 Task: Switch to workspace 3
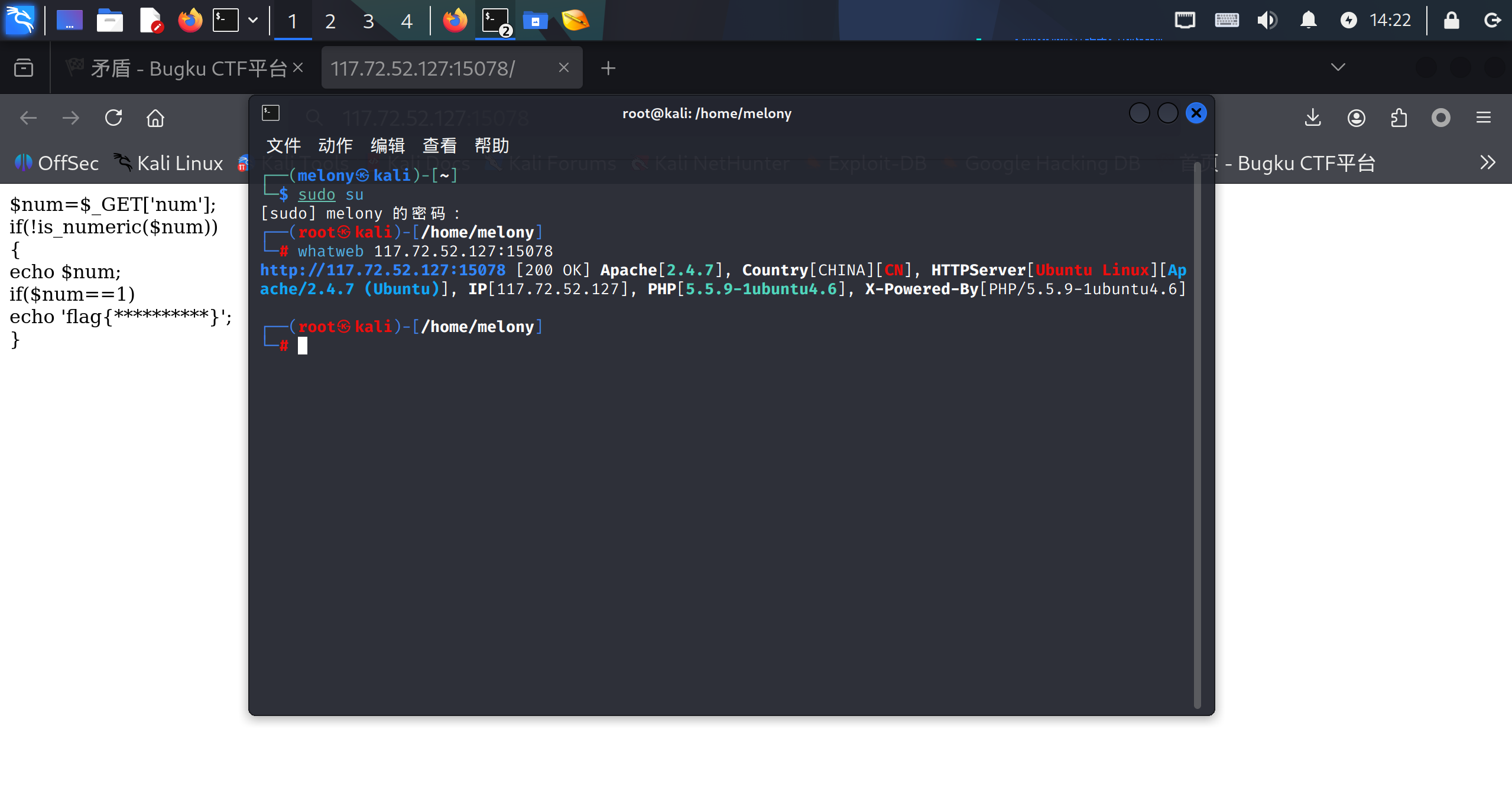(x=368, y=21)
